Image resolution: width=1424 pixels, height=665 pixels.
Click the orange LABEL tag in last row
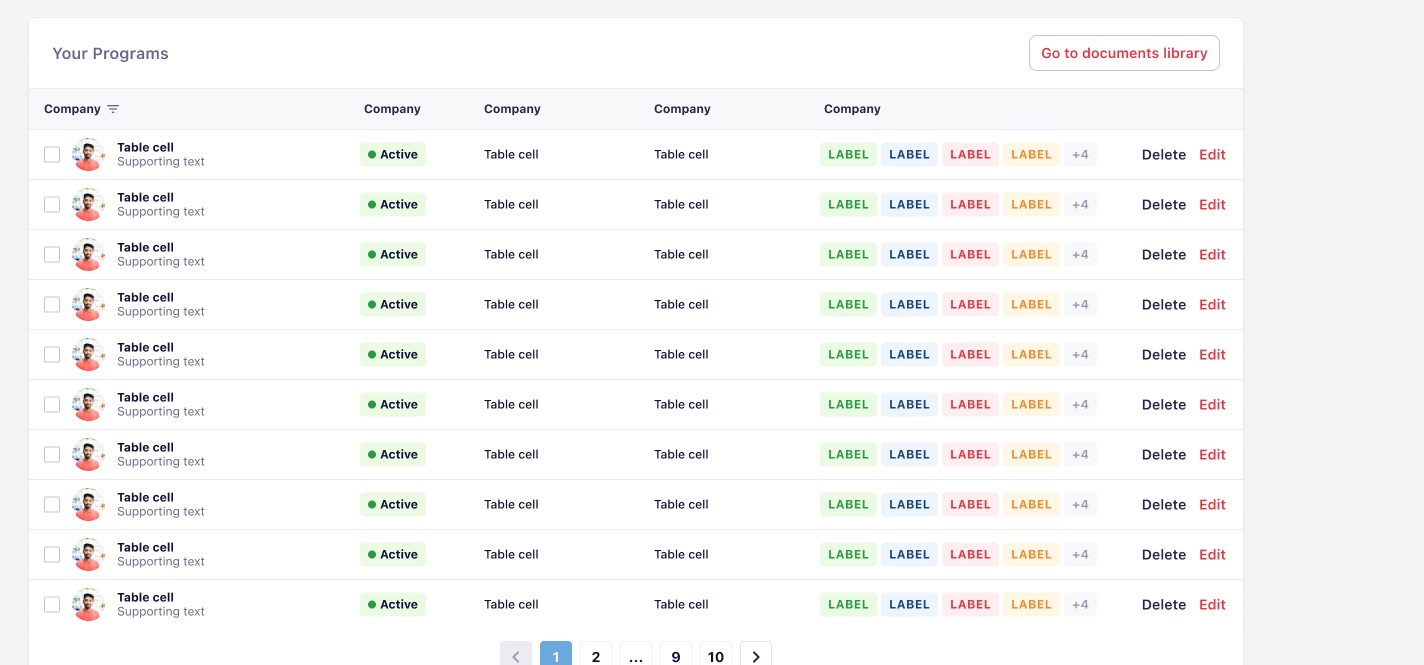1031,605
